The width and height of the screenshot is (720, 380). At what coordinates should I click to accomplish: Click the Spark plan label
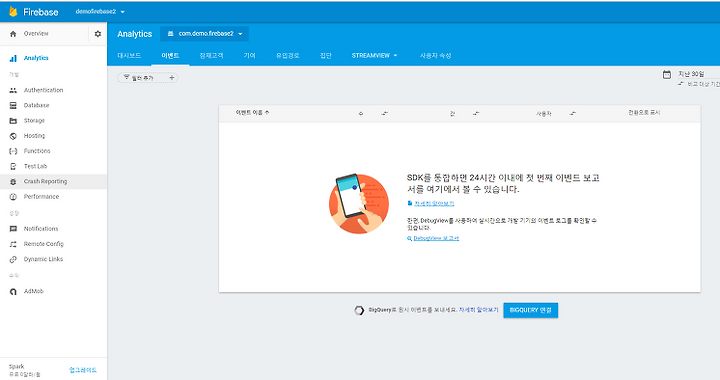coord(17,367)
